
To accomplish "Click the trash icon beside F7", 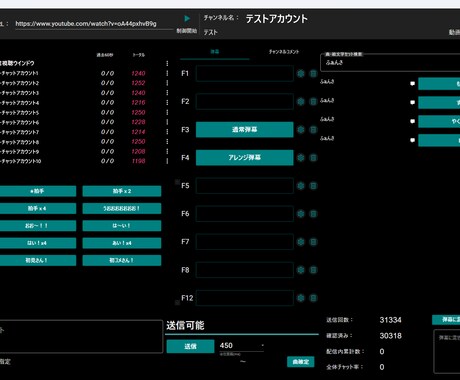I will tap(313, 242).
